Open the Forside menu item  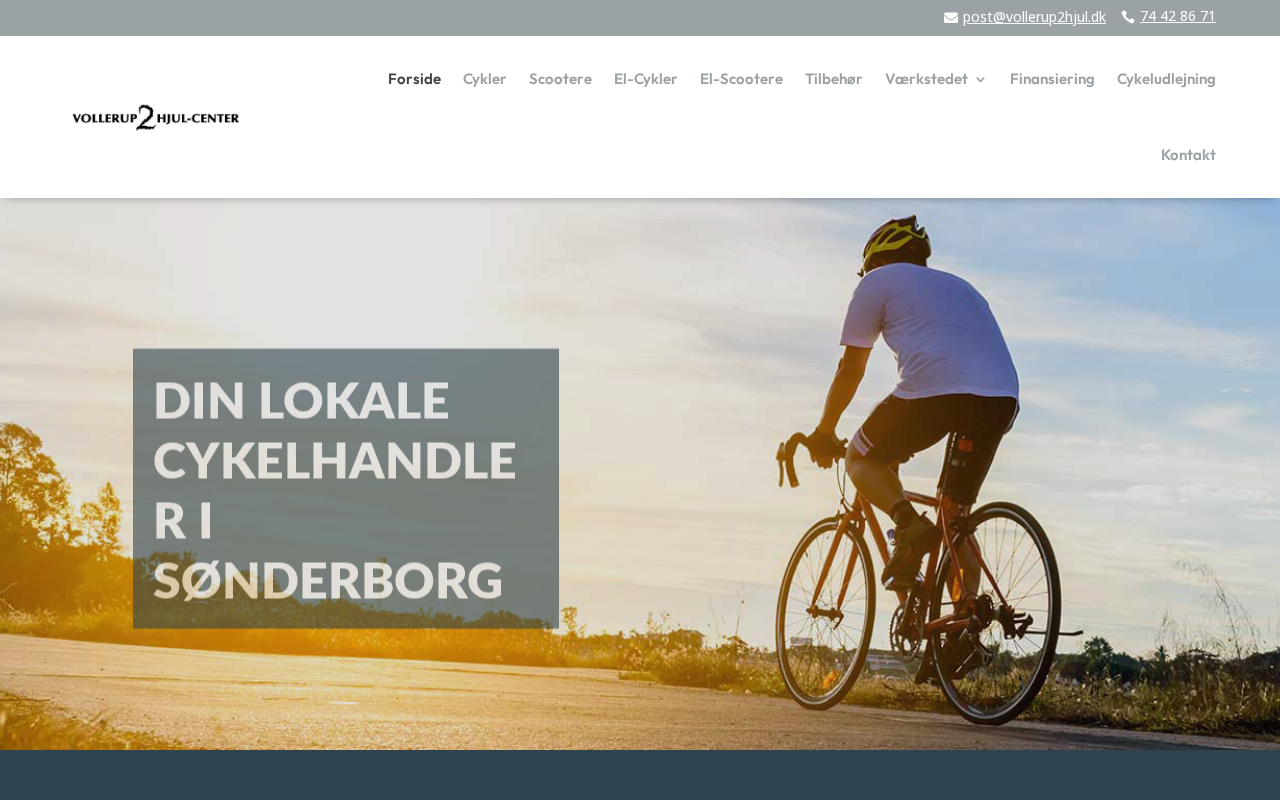point(414,79)
